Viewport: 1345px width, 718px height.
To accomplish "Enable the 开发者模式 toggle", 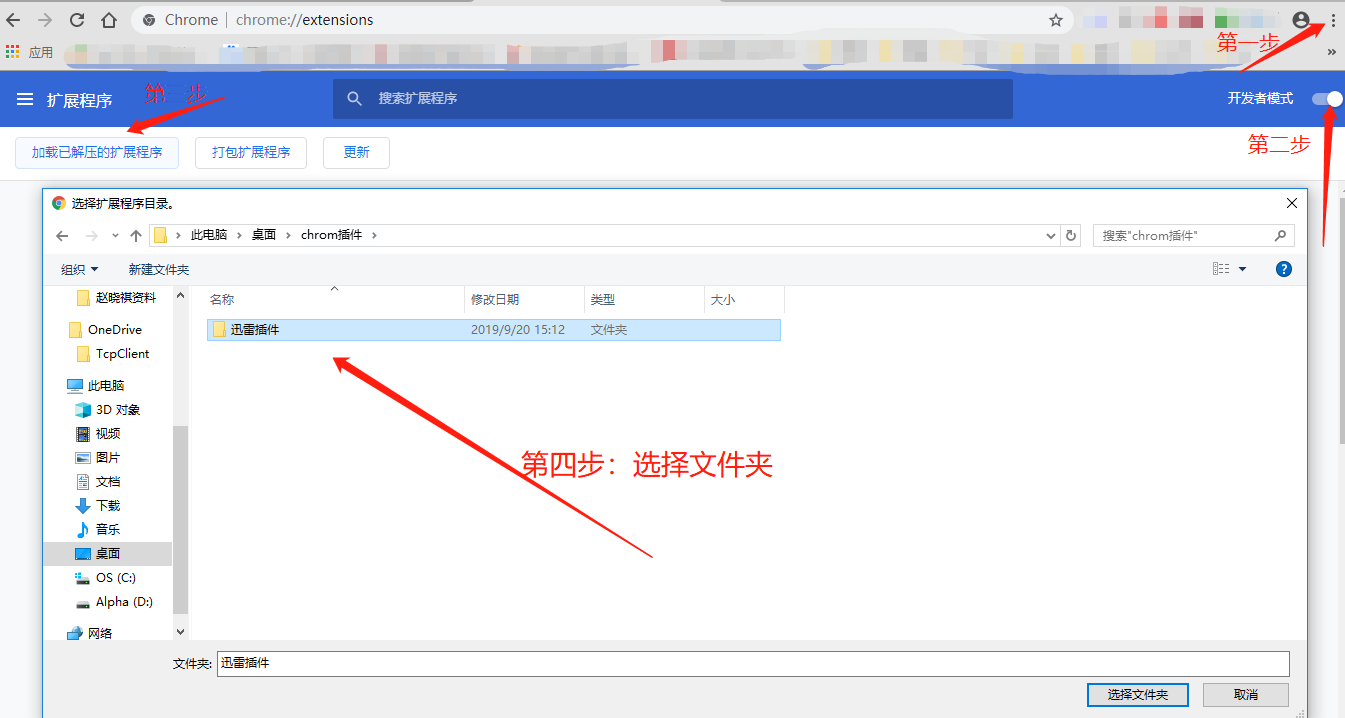I will [x=1325, y=98].
